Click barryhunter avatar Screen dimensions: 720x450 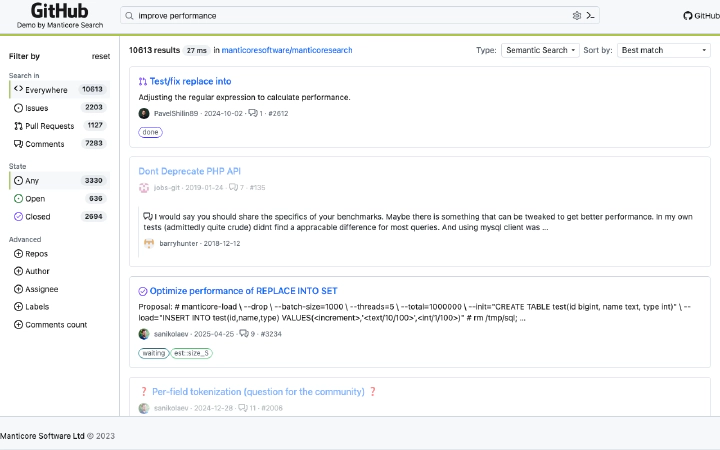click(x=149, y=243)
